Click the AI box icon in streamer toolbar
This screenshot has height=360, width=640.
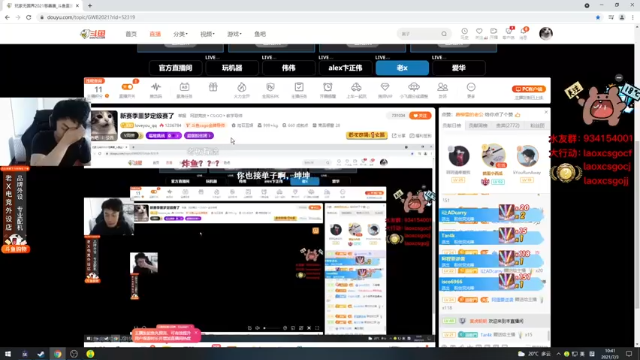184,87
